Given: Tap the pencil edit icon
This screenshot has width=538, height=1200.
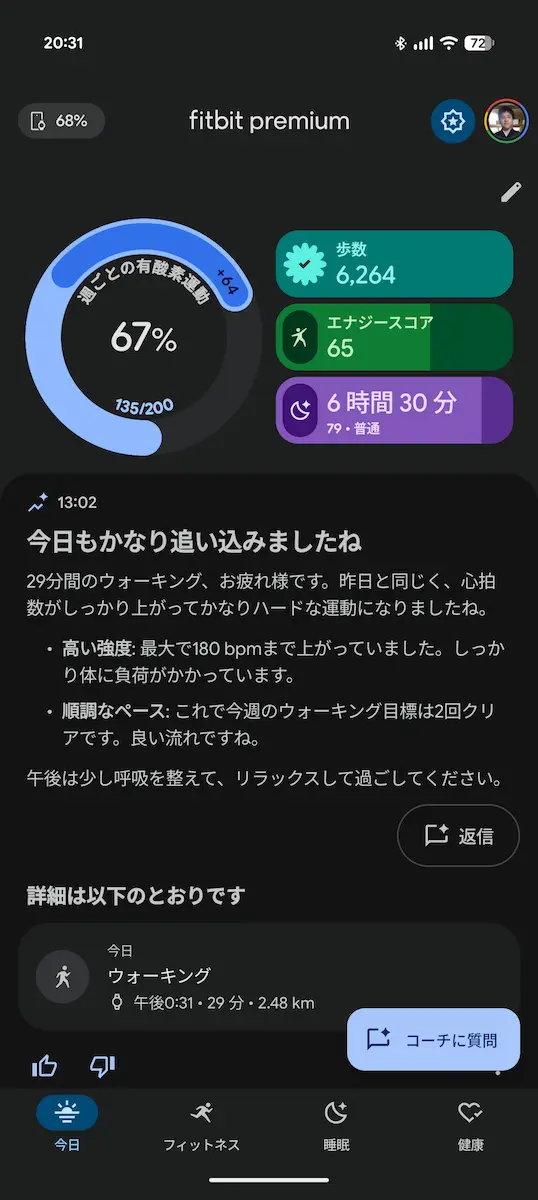Looking at the screenshot, I should 511,192.
